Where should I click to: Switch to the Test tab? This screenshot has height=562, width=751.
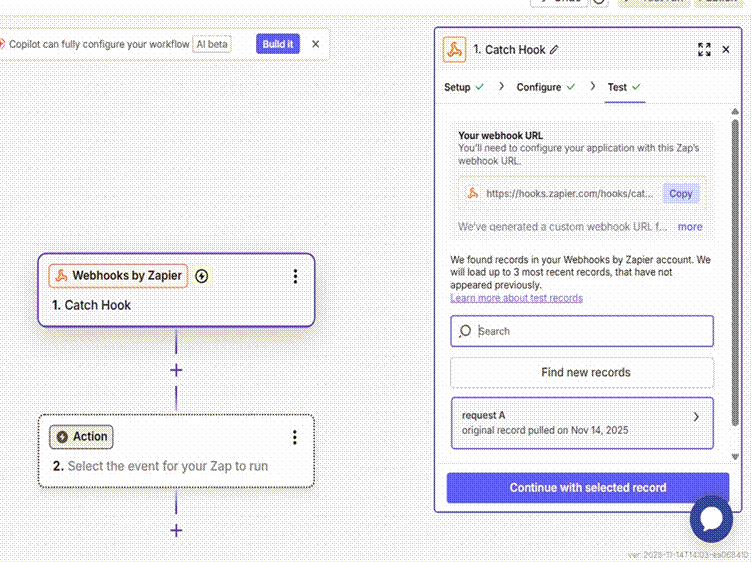(x=624, y=87)
